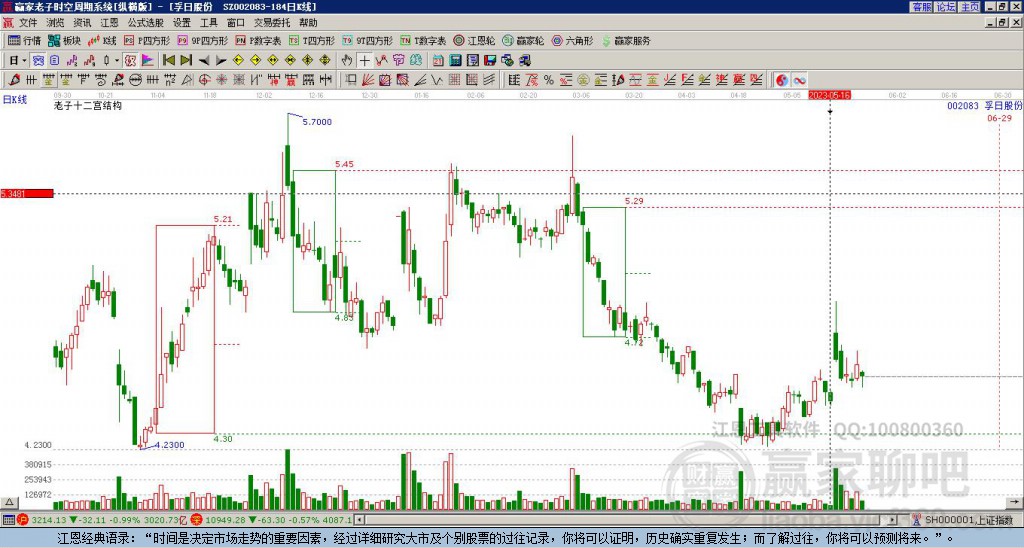
Task: Jump to first bar with skip-start arrow
Action: click(x=169, y=60)
